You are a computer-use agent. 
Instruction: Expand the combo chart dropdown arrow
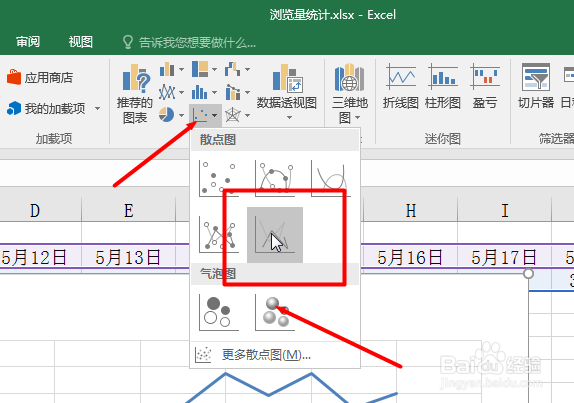(247, 92)
